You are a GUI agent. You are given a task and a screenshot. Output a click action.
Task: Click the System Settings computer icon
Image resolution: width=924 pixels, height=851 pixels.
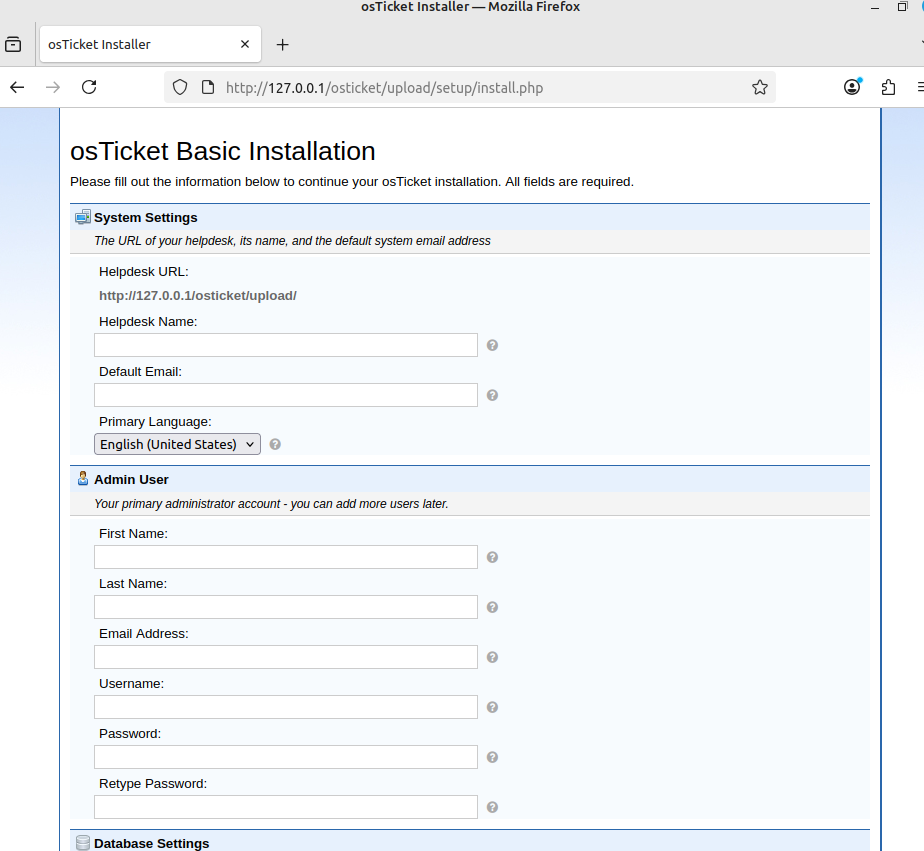coord(83,217)
